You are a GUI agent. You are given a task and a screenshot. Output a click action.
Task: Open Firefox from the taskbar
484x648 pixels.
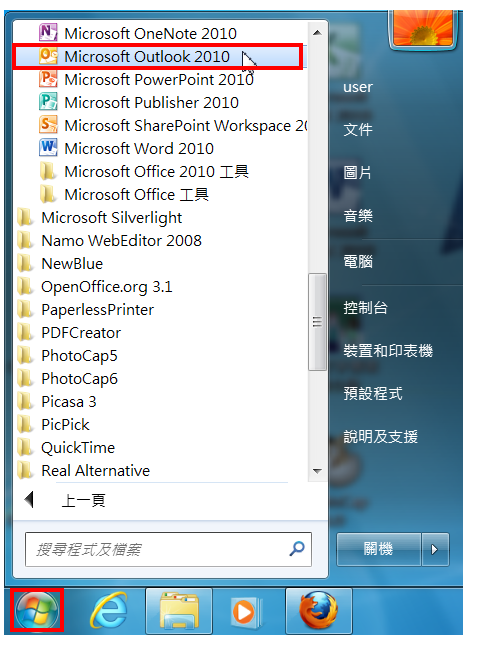[x=318, y=611]
